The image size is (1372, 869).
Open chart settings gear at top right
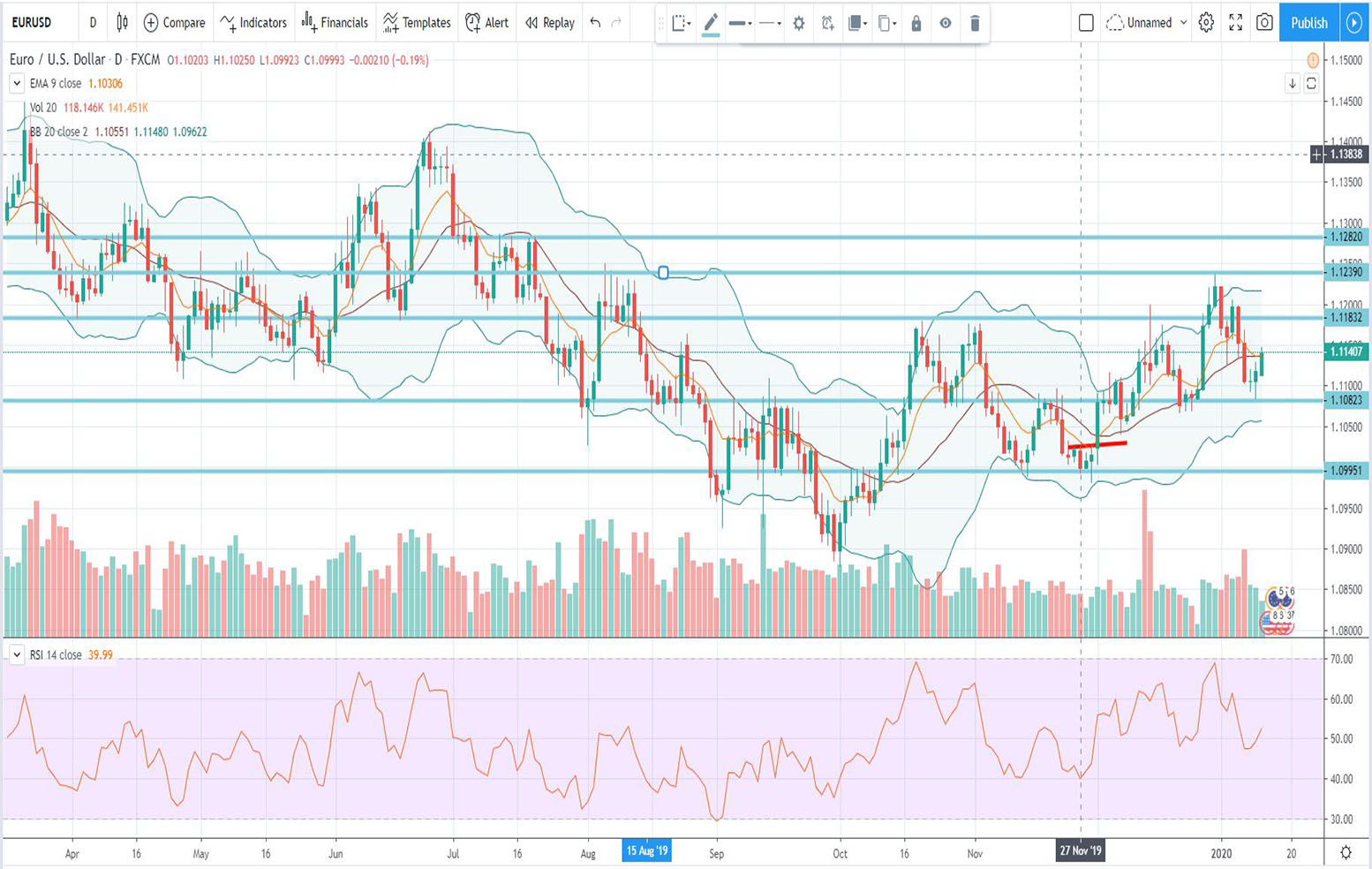[x=1206, y=23]
